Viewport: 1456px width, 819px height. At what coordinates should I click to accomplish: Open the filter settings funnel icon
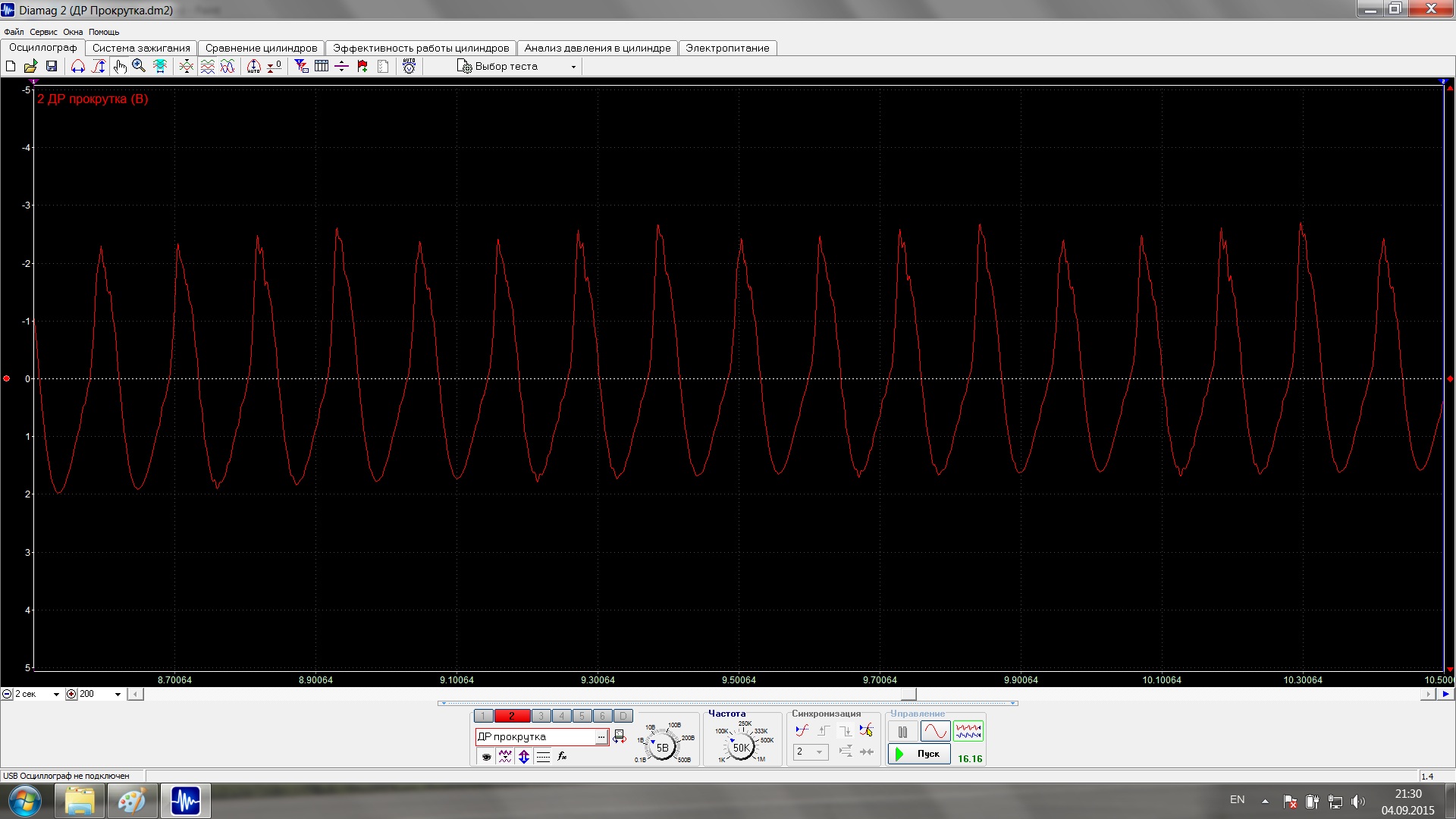click(301, 67)
